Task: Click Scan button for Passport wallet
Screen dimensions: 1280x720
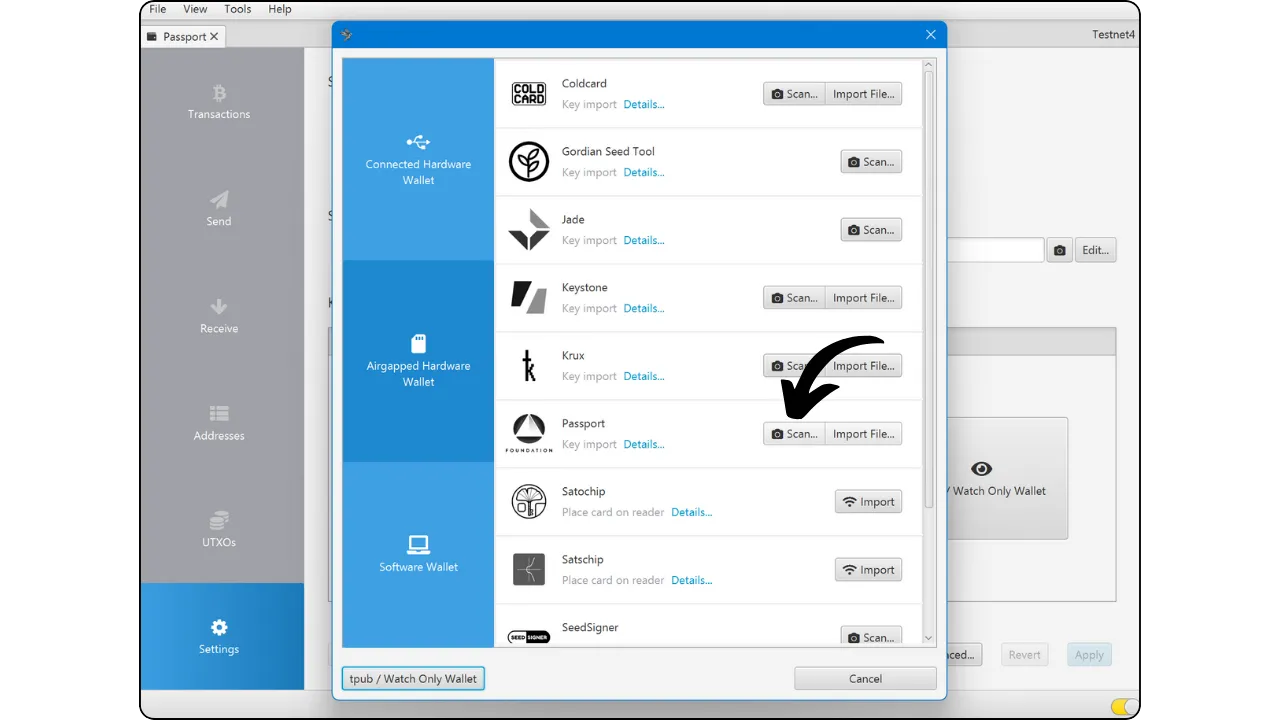Action: 794,434
